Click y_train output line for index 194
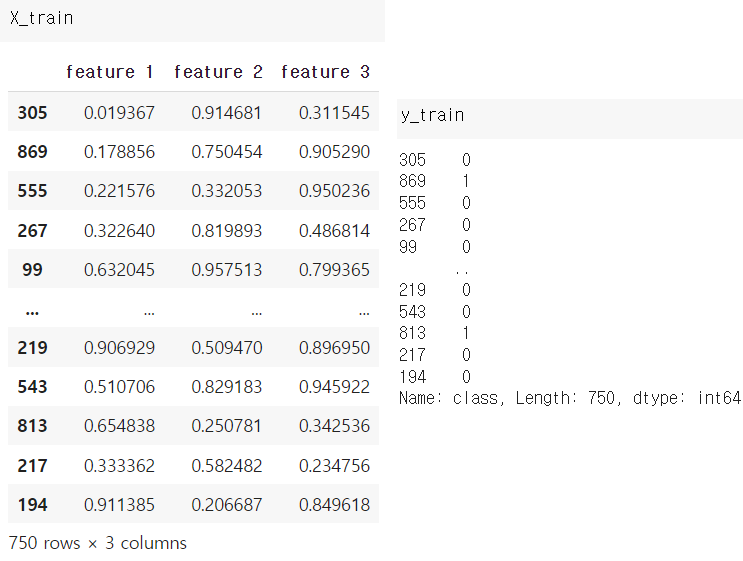Screen dimensions: 743x561 435,377
